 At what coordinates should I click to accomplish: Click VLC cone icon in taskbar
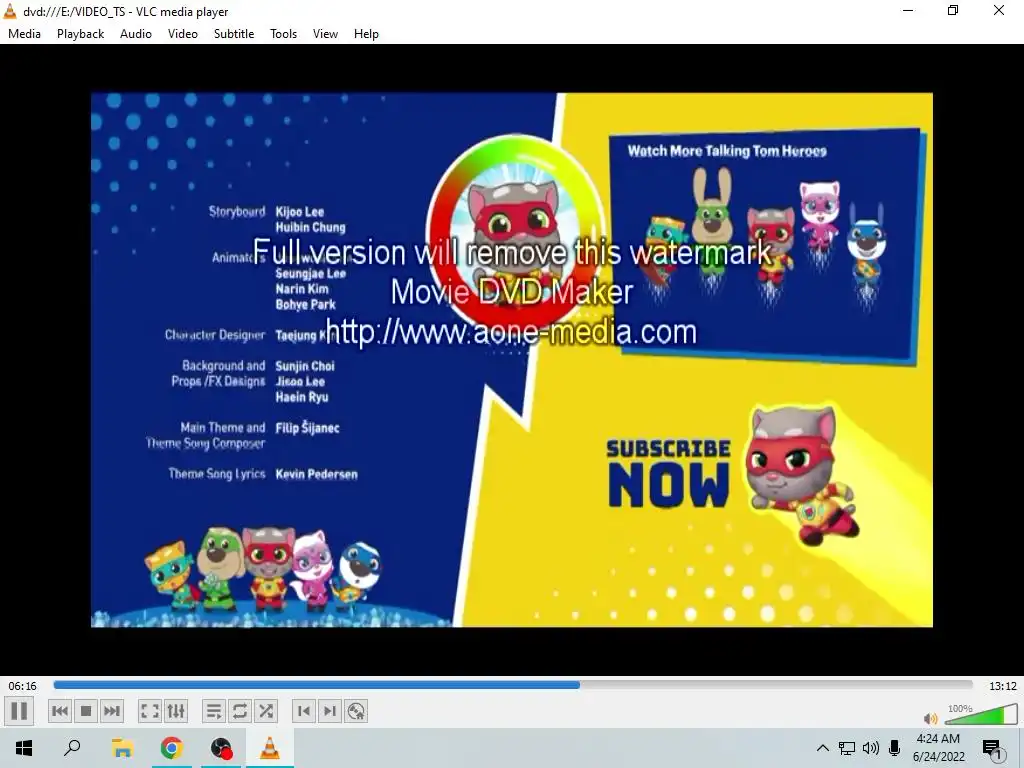click(270, 748)
